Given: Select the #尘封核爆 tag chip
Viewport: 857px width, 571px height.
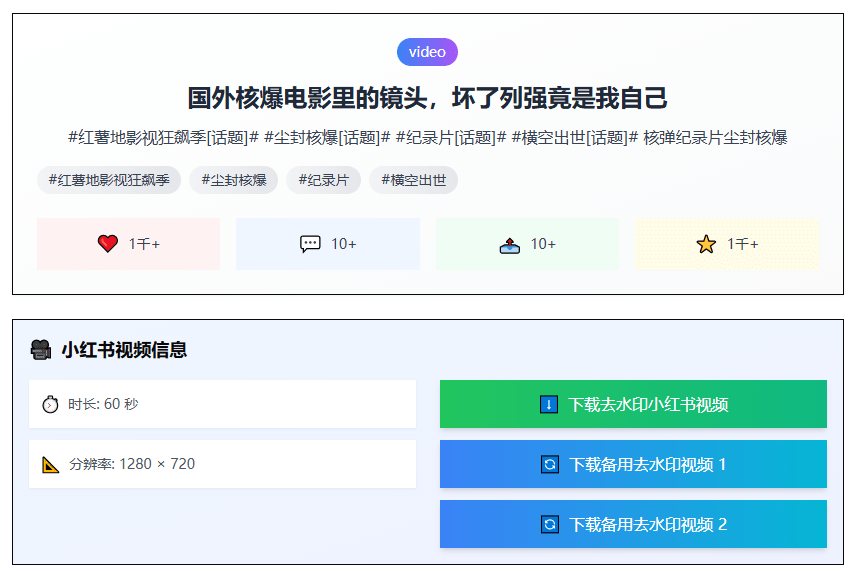Looking at the screenshot, I should 233,180.
